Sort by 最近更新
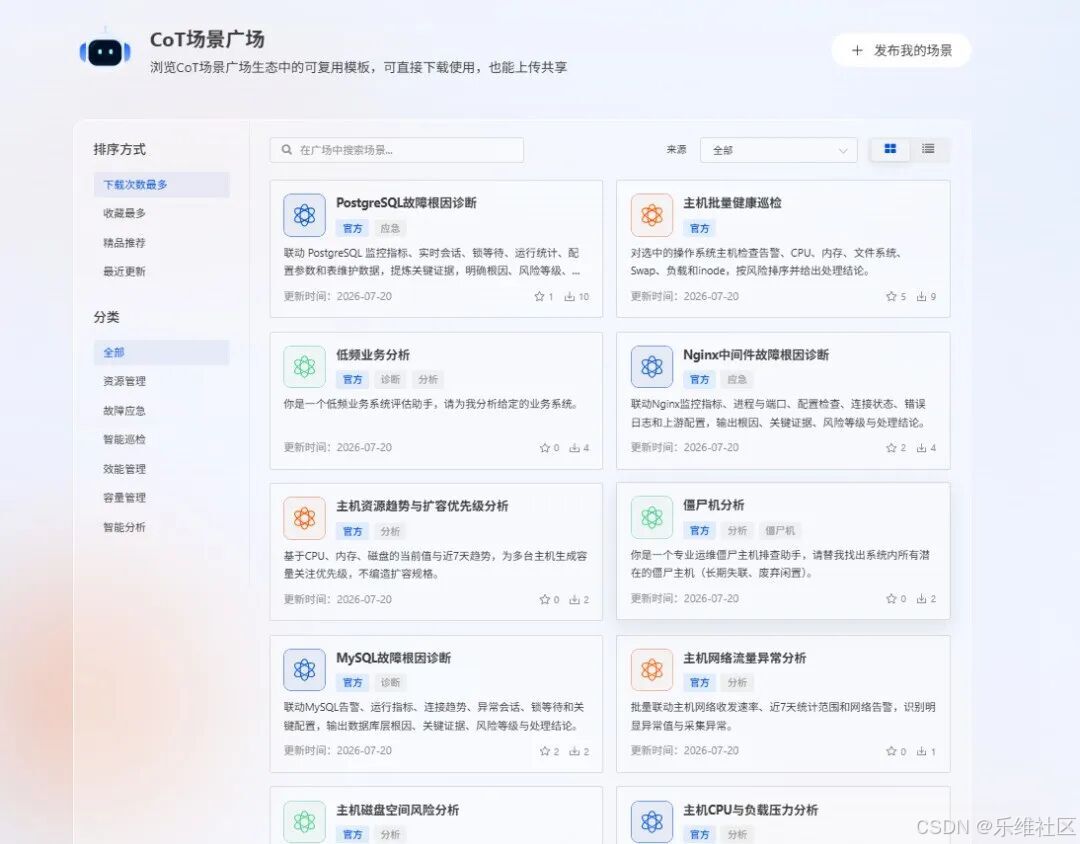Viewport: 1080px width, 844px height. (x=125, y=271)
